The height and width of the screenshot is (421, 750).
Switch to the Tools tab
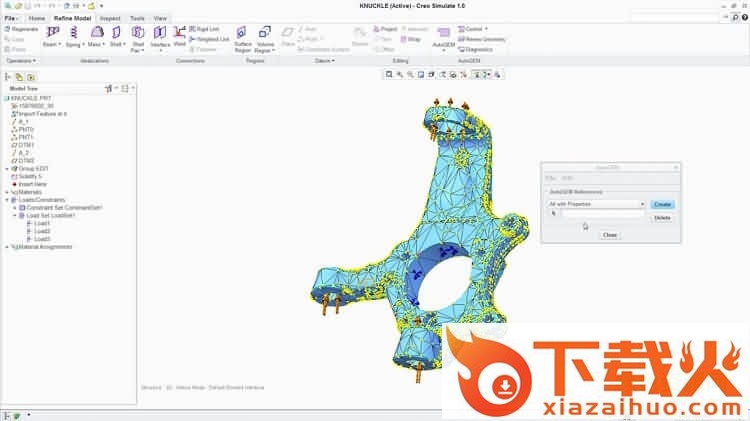tap(137, 18)
